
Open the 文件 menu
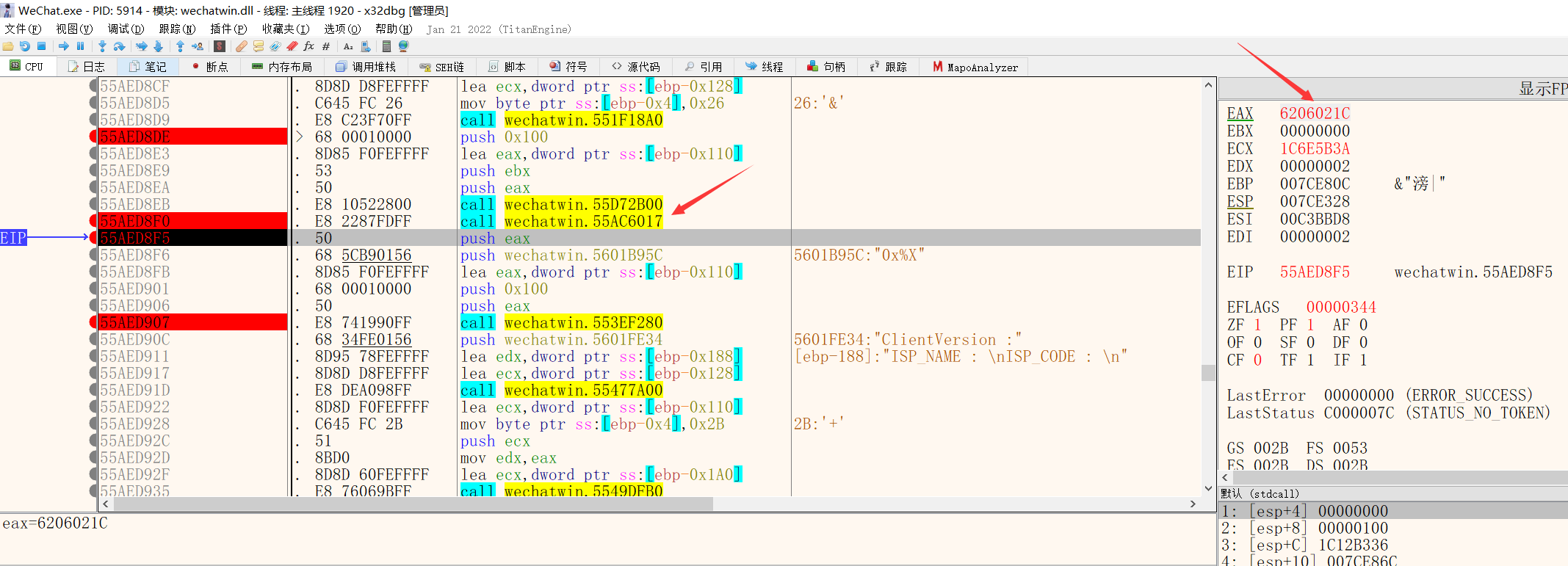[23, 29]
